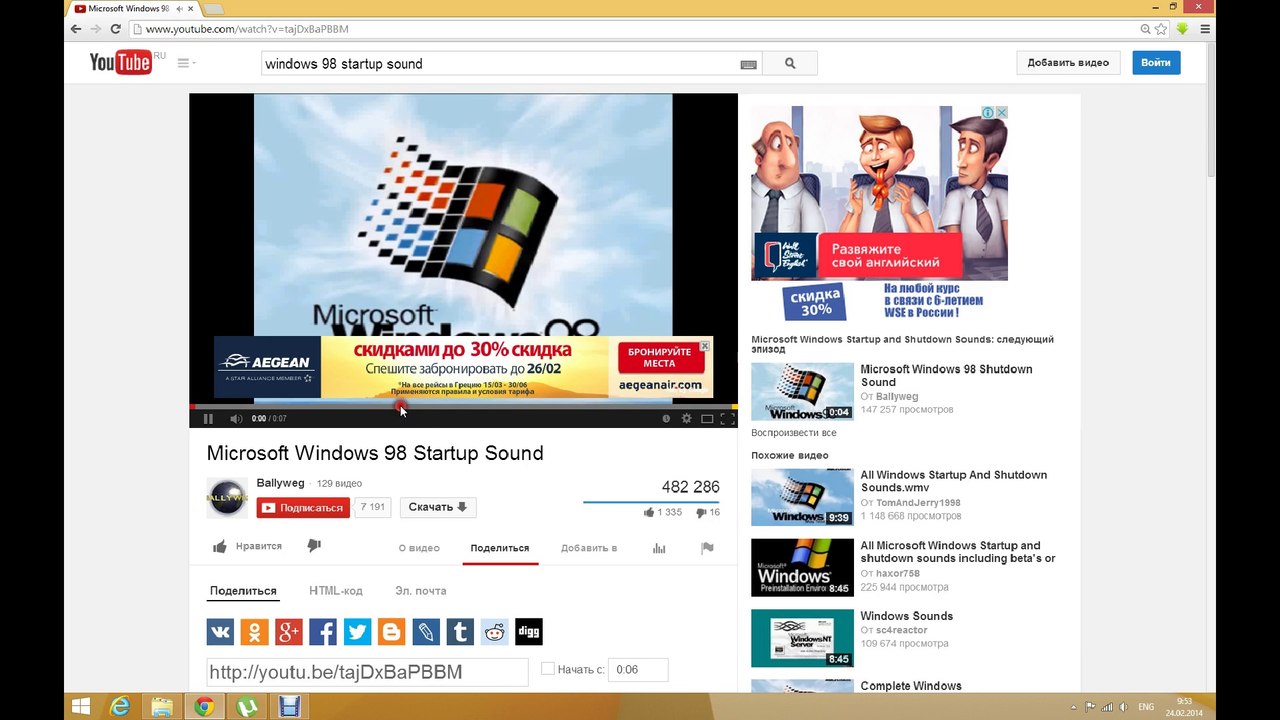The height and width of the screenshot is (720, 1280).
Task: Share video on Reddit icon
Action: 494,631
